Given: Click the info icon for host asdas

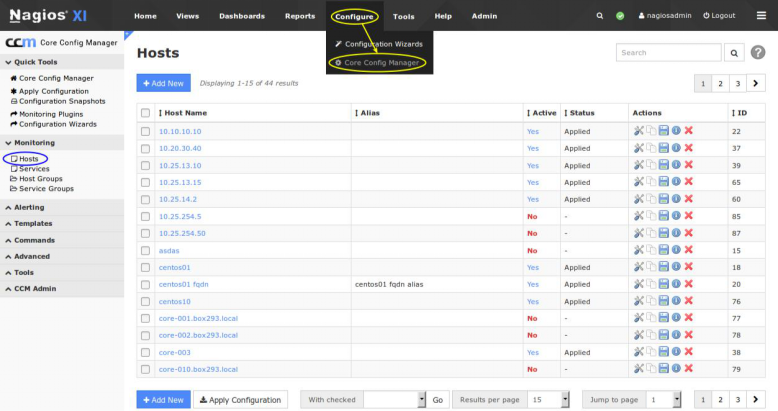Looking at the screenshot, I should [x=676, y=250].
